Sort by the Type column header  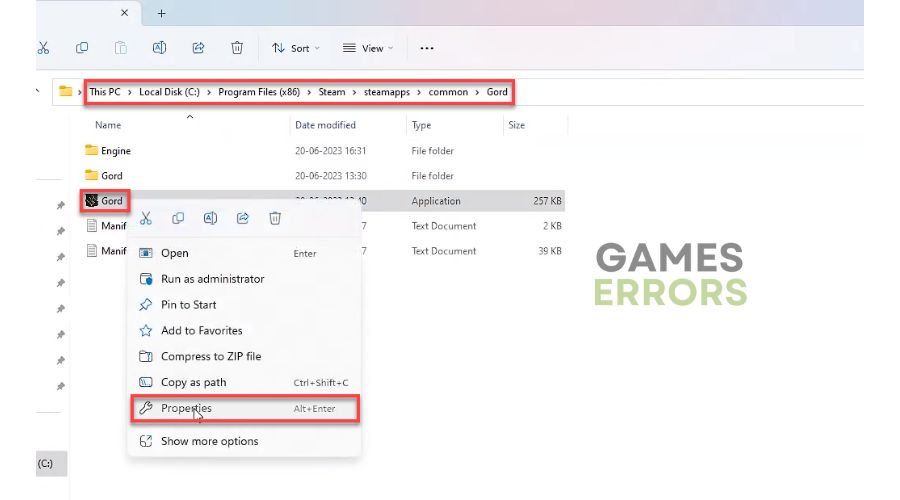point(421,125)
